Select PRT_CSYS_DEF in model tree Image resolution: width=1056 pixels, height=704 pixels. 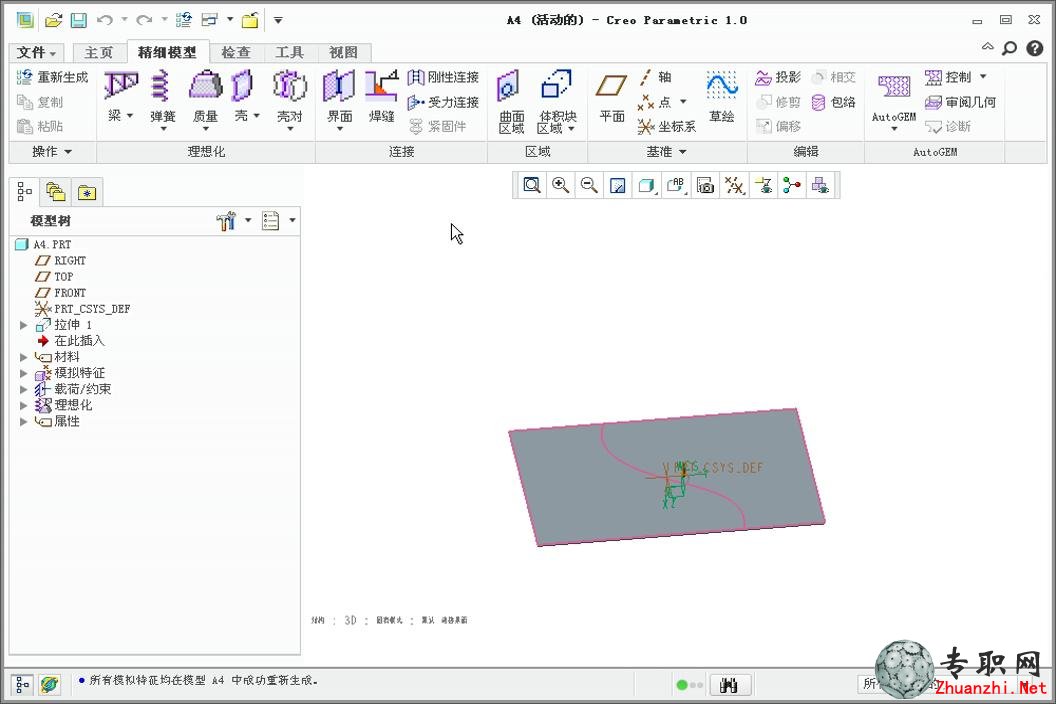coord(83,309)
